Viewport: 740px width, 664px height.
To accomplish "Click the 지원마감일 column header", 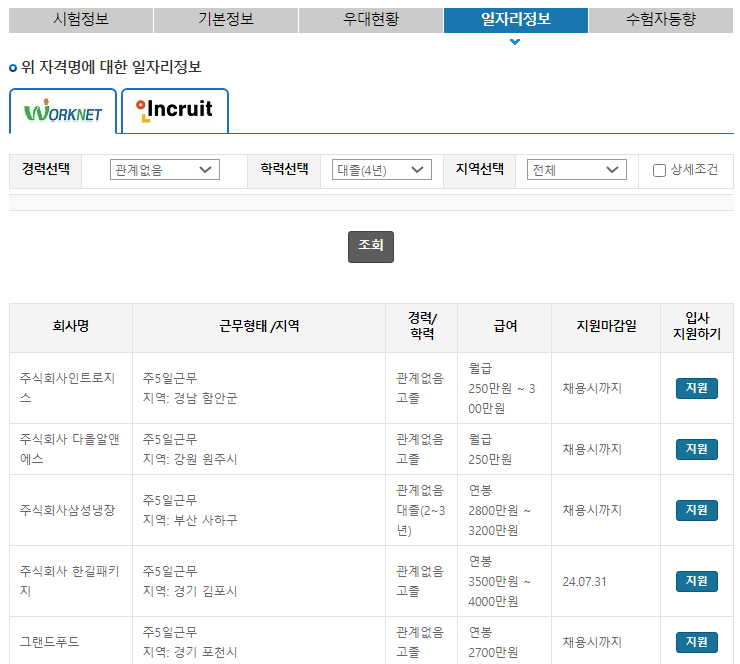I will pos(606,326).
